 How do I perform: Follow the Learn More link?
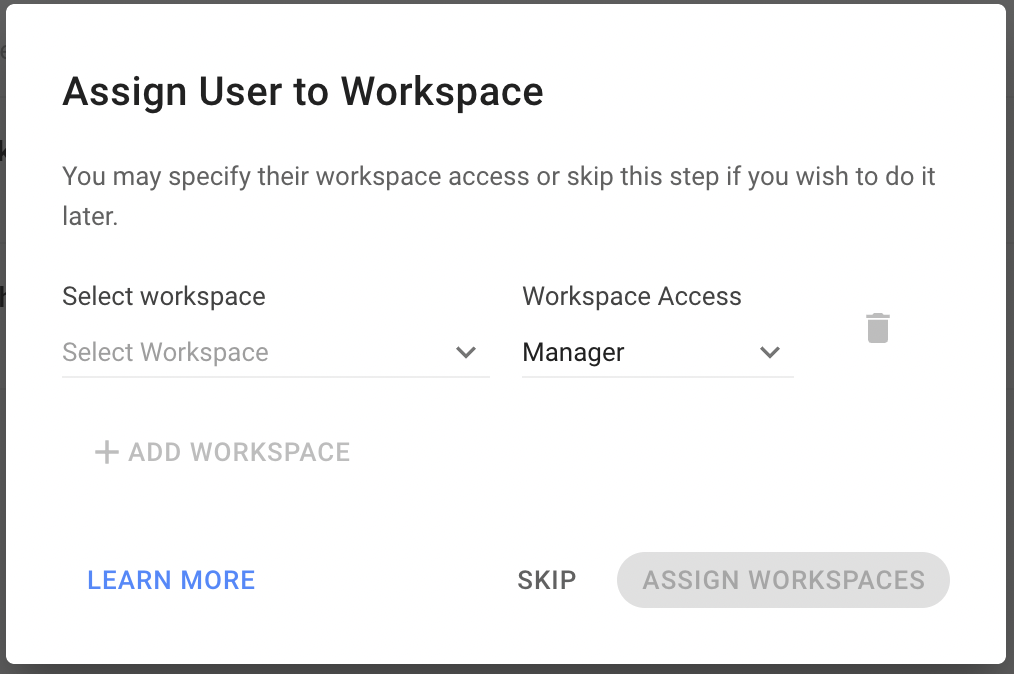[171, 580]
